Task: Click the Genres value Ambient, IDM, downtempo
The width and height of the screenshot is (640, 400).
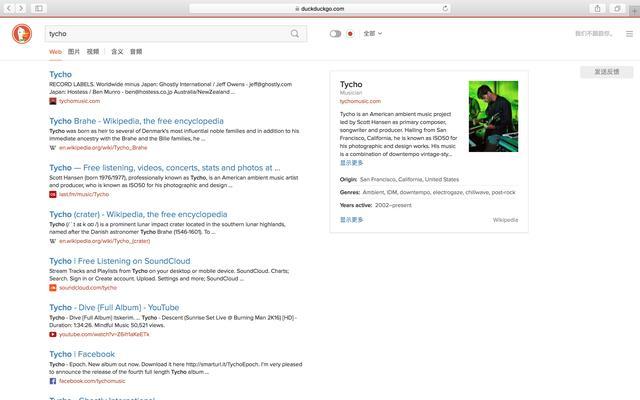Action: 439,192
